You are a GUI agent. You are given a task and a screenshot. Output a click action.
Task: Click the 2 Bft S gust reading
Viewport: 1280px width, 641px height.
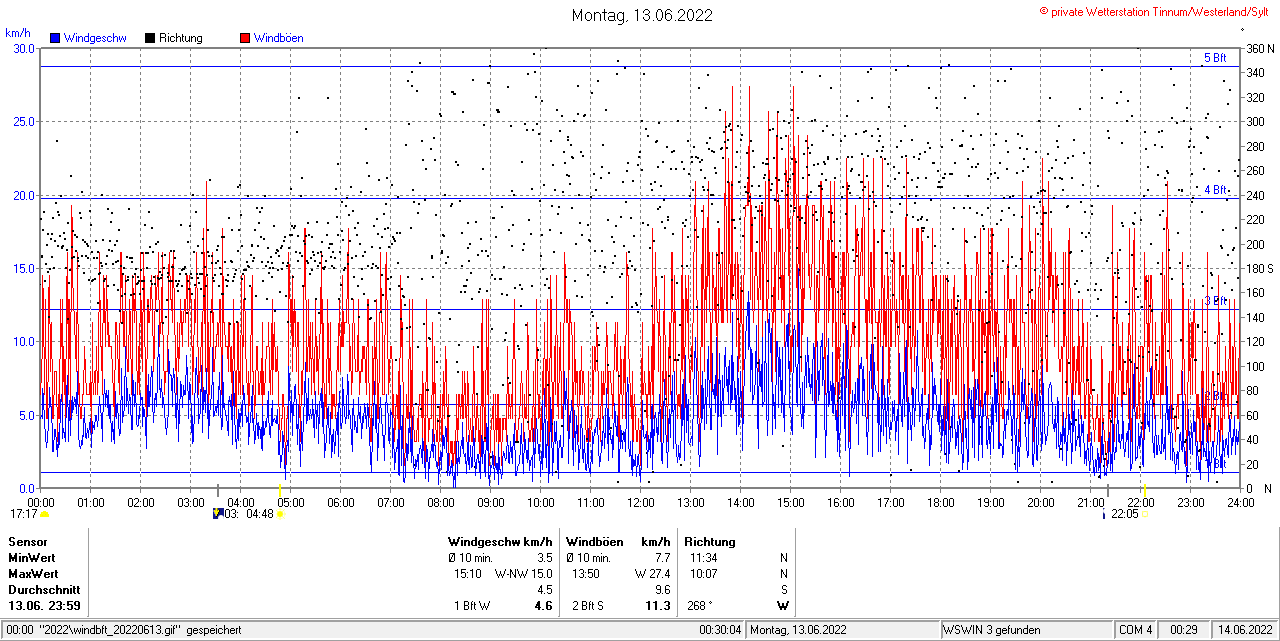pyautogui.click(x=588, y=606)
